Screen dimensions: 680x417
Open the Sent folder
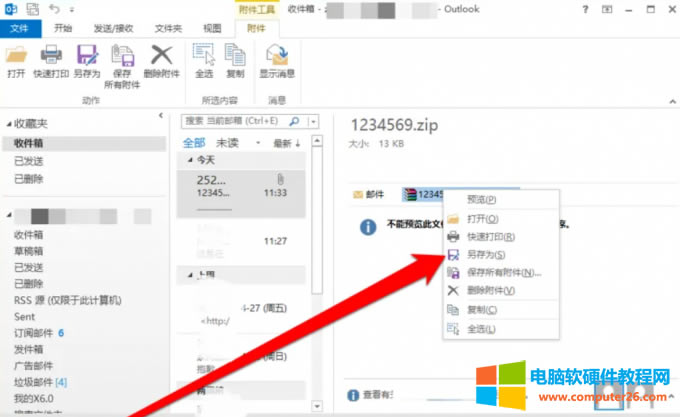point(24,317)
